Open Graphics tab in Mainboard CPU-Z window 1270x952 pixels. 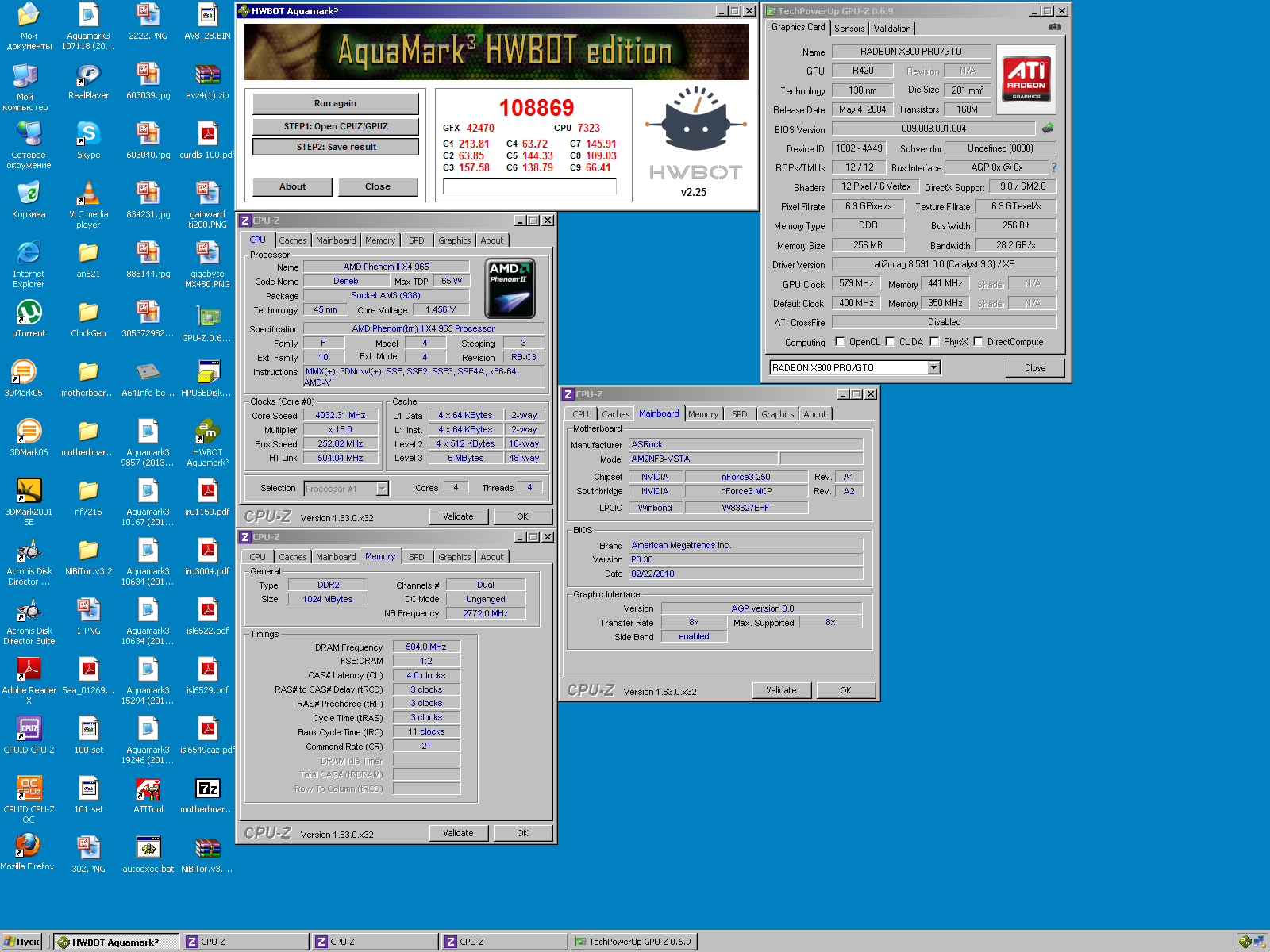click(x=778, y=414)
